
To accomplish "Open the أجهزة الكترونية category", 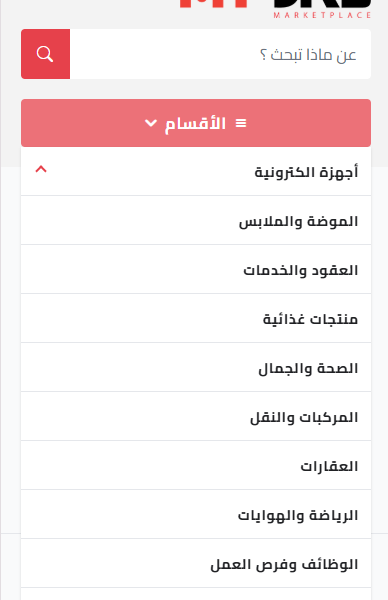I will tap(306, 172).
